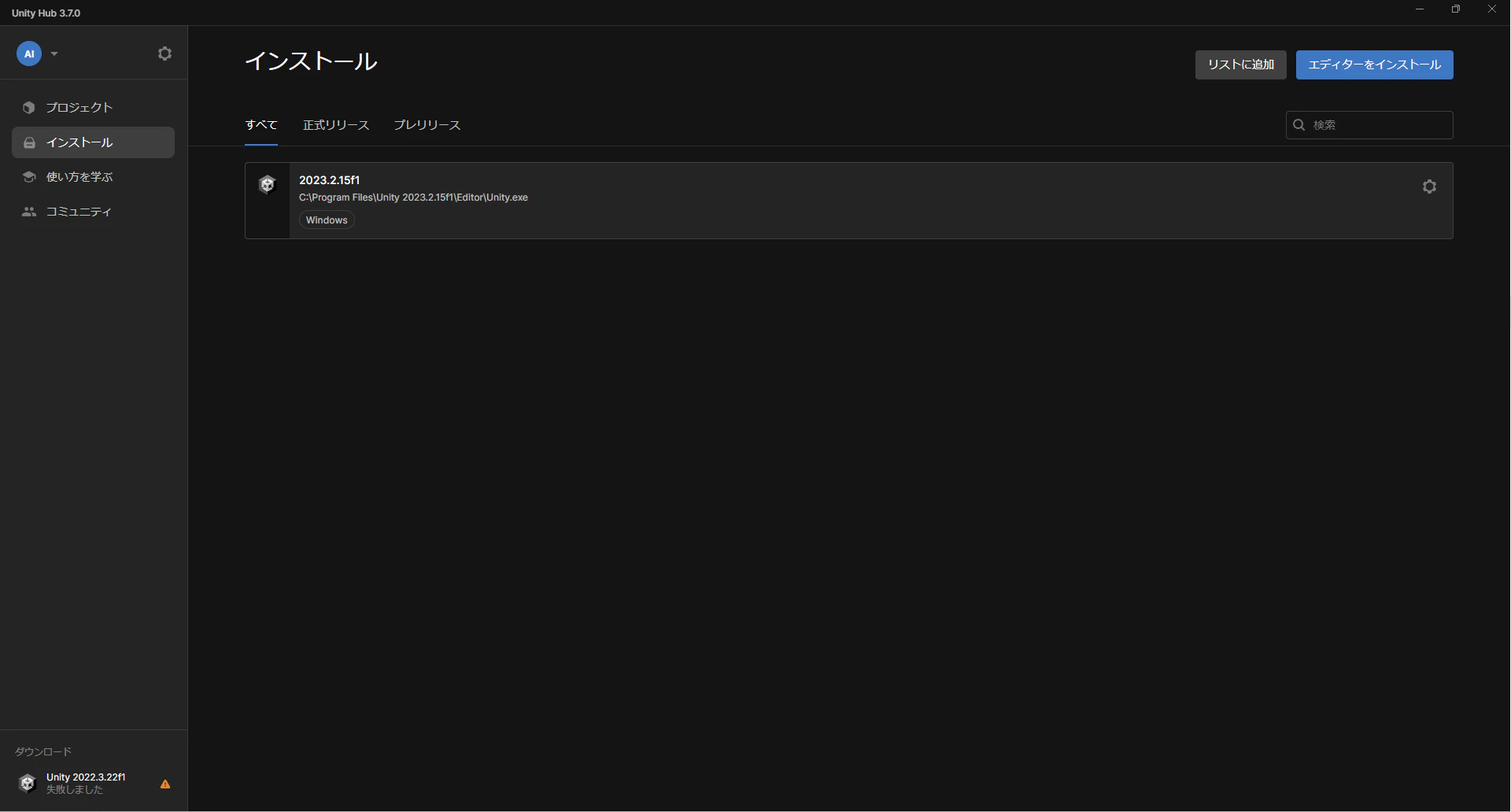Open 使い方を学ぶ in the sidebar
Viewport: 1511px width, 812px height.
tap(93, 177)
